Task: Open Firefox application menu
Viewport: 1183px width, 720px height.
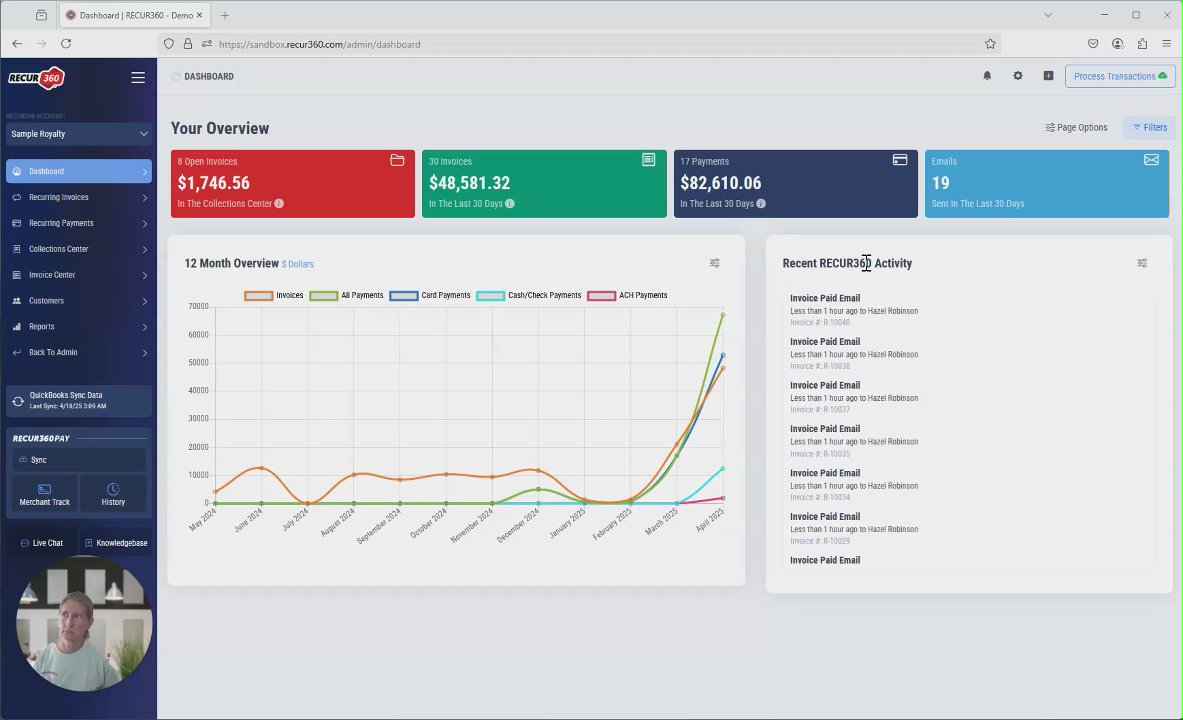Action: coord(1166,44)
